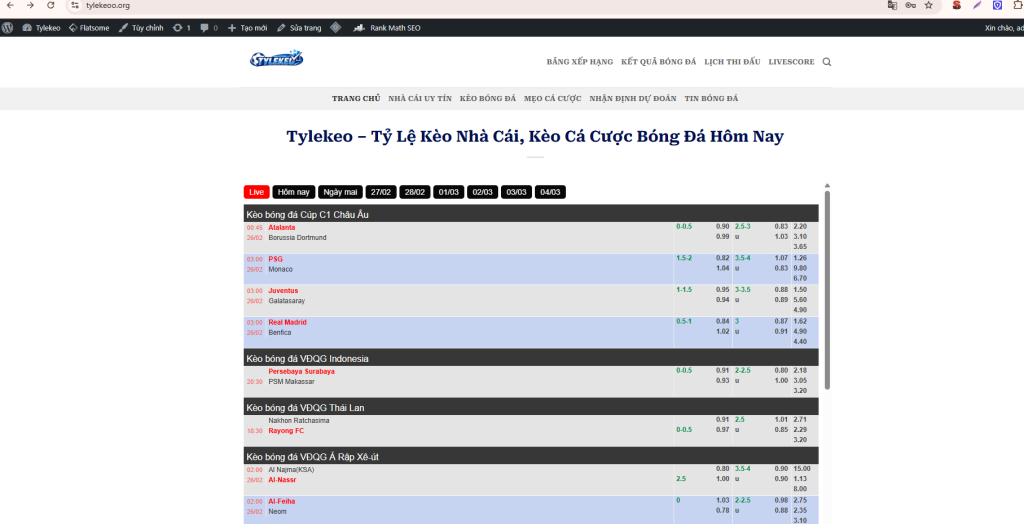Open KẾT QUẢ BÓNG ĐÁ page
The width and height of the screenshot is (1024, 524).
click(x=658, y=62)
